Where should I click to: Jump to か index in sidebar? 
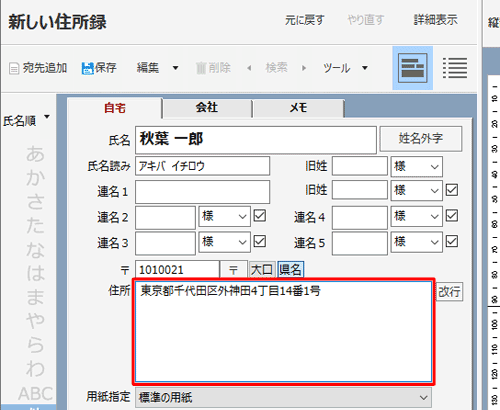(35, 177)
